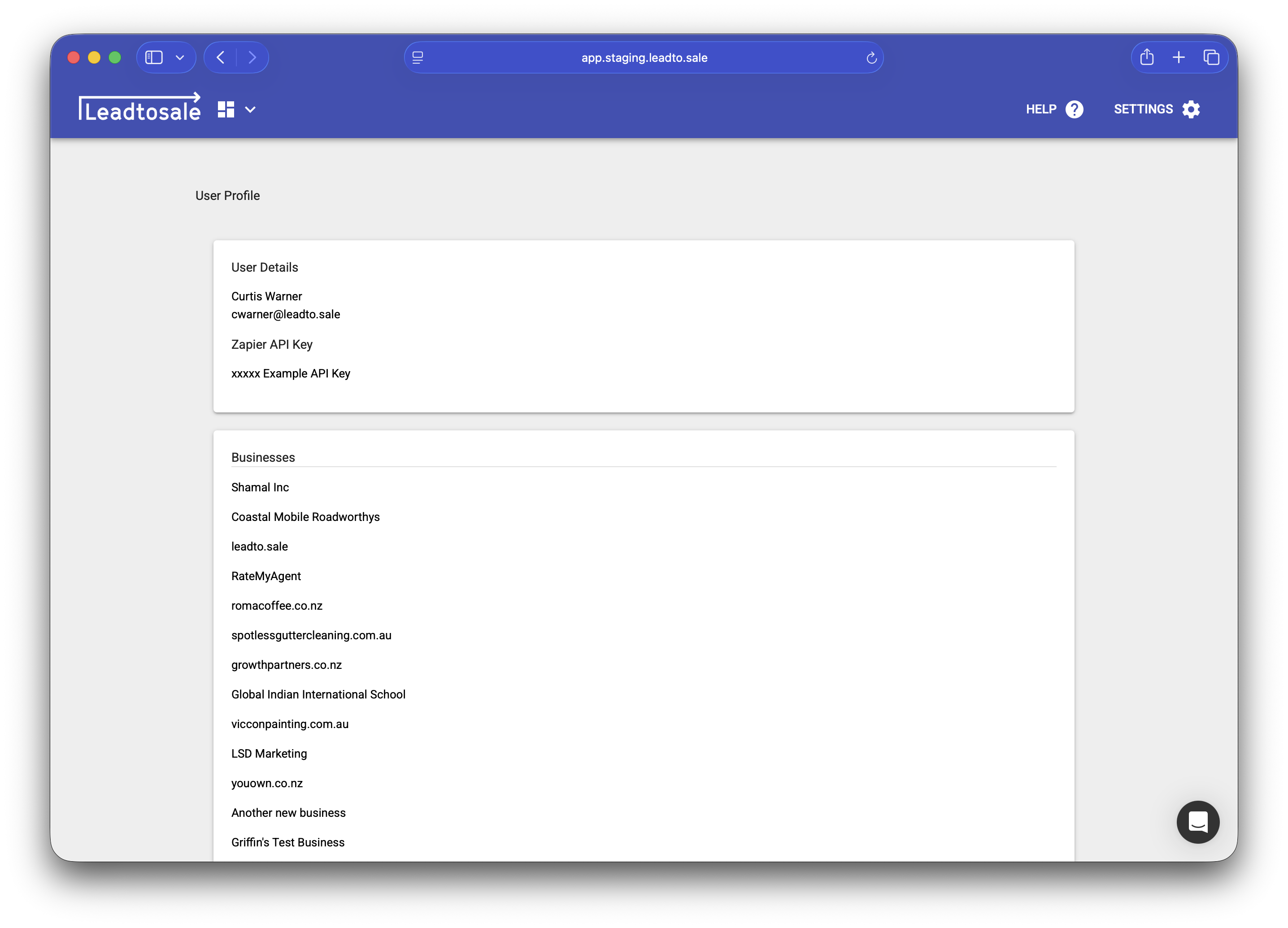Image resolution: width=1288 pixels, height=928 pixels.
Task: Open a new browser tab with the plus icon
Action: click(1179, 57)
